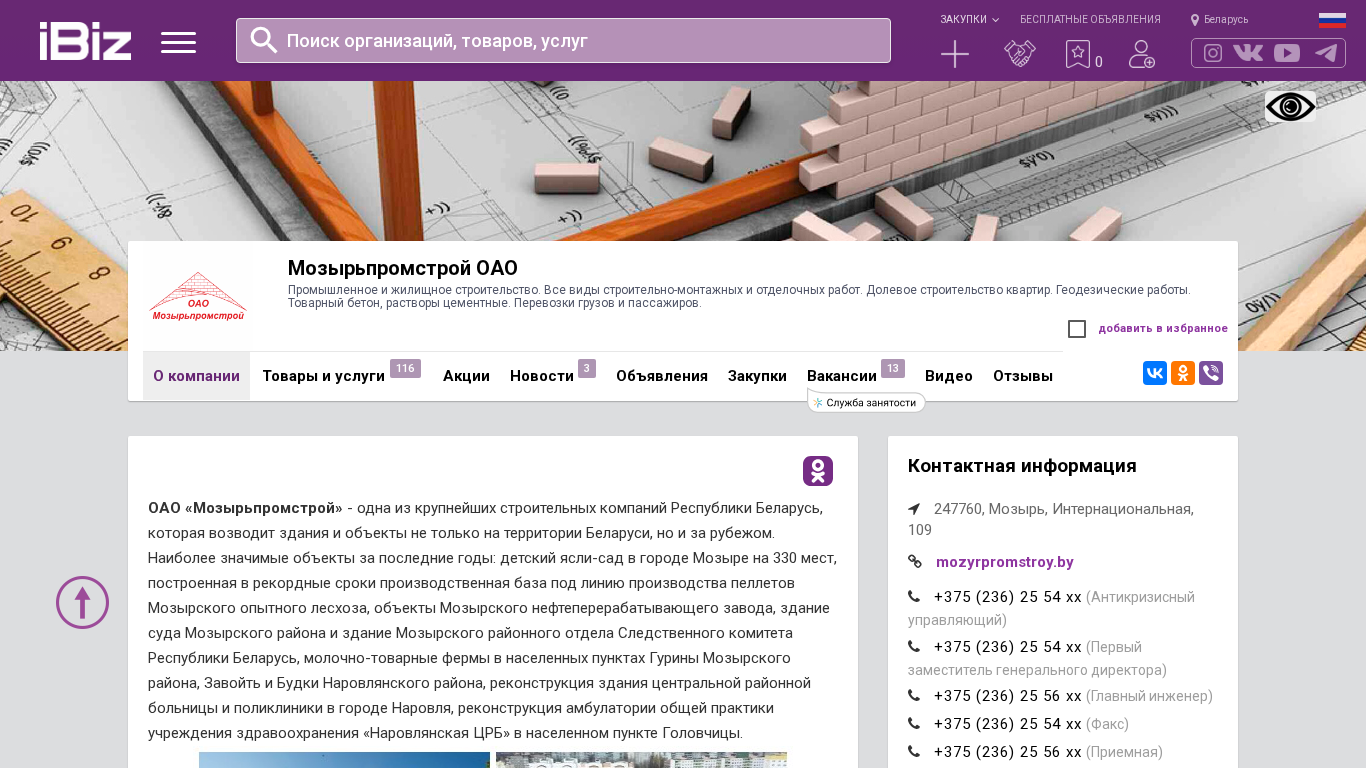Click the 116 badge on Товары и услуги

(x=405, y=368)
